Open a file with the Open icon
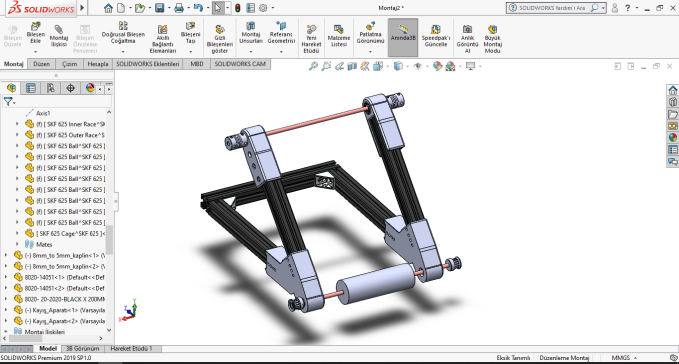The image size is (679, 364). click(x=139, y=8)
